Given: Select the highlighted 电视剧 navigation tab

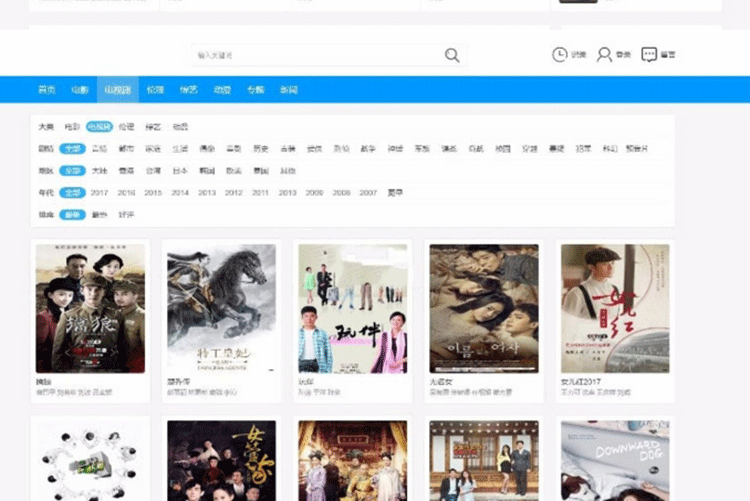Looking at the screenshot, I should (x=118, y=89).
